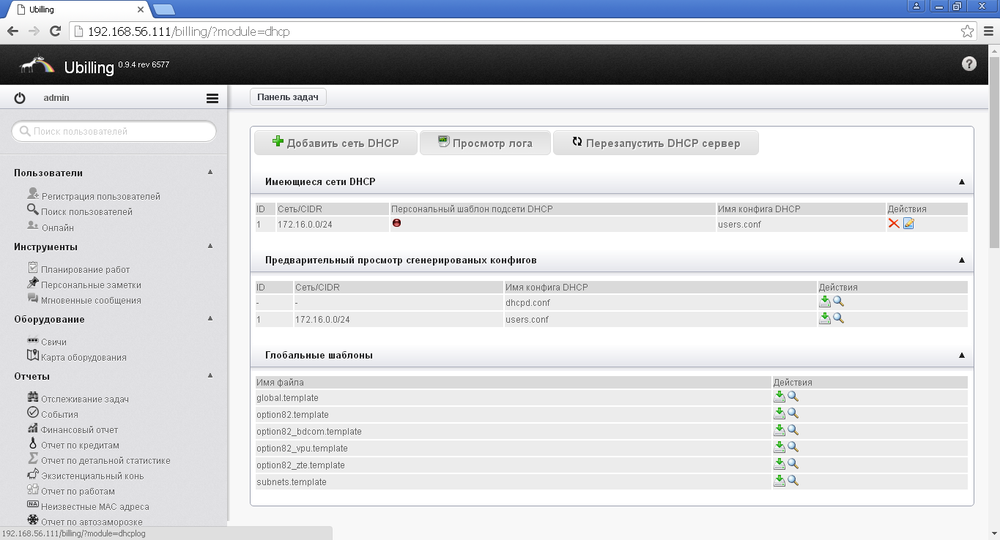The height and width of the screenshot is (540, 1000).
Task: View the option82.template contents
Action: [x=793, y=413]
